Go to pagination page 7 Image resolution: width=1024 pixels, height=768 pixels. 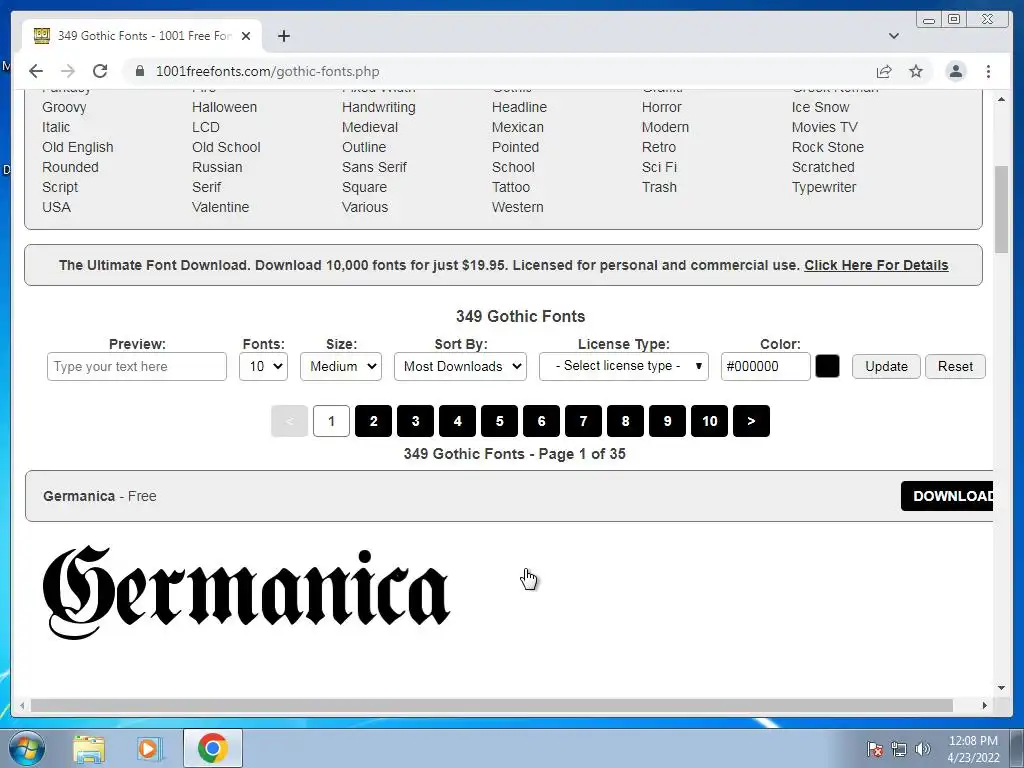pos(583,421)
